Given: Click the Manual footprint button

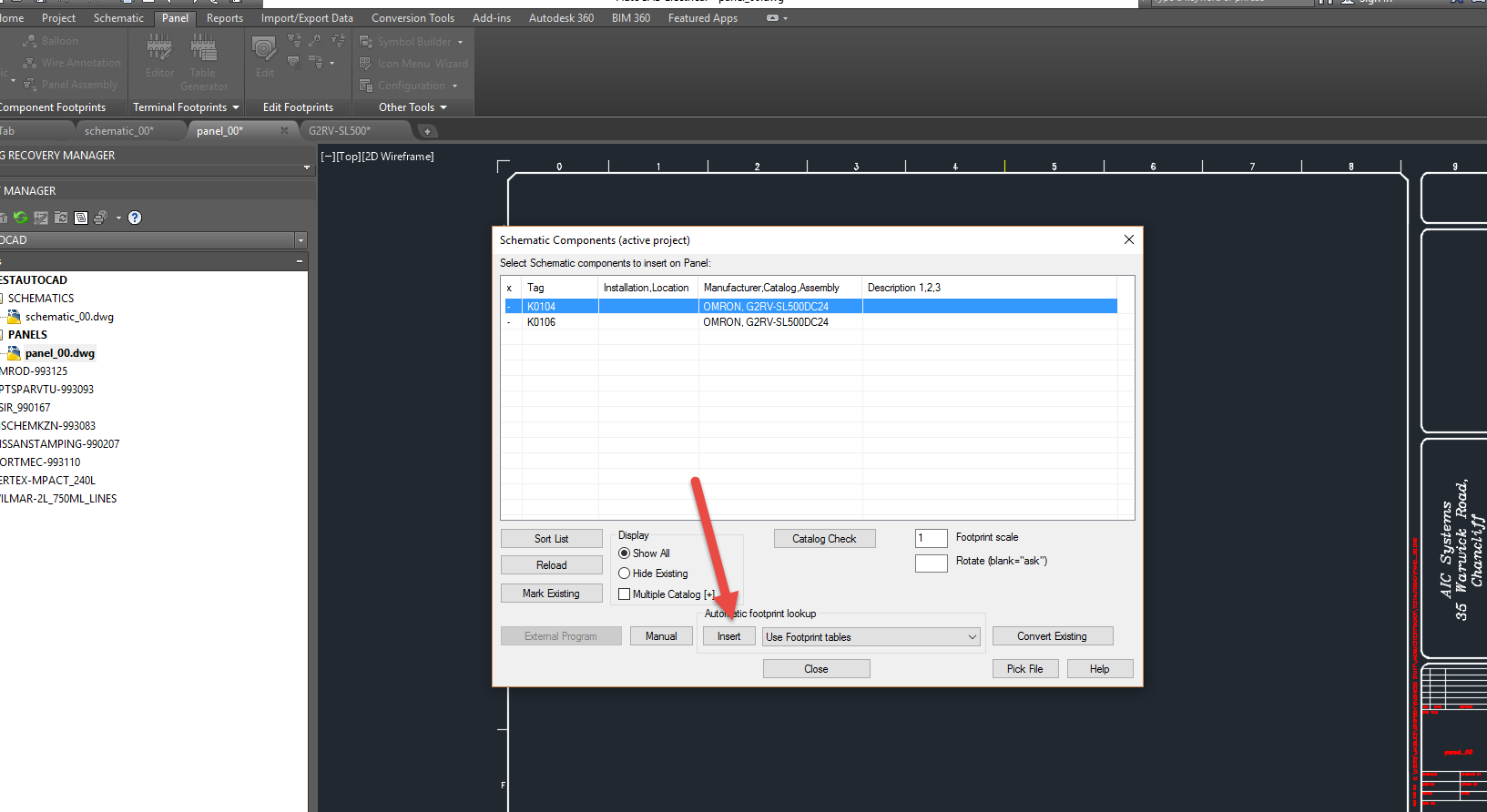Looking at the screenshot, I should tap(661, 636).
